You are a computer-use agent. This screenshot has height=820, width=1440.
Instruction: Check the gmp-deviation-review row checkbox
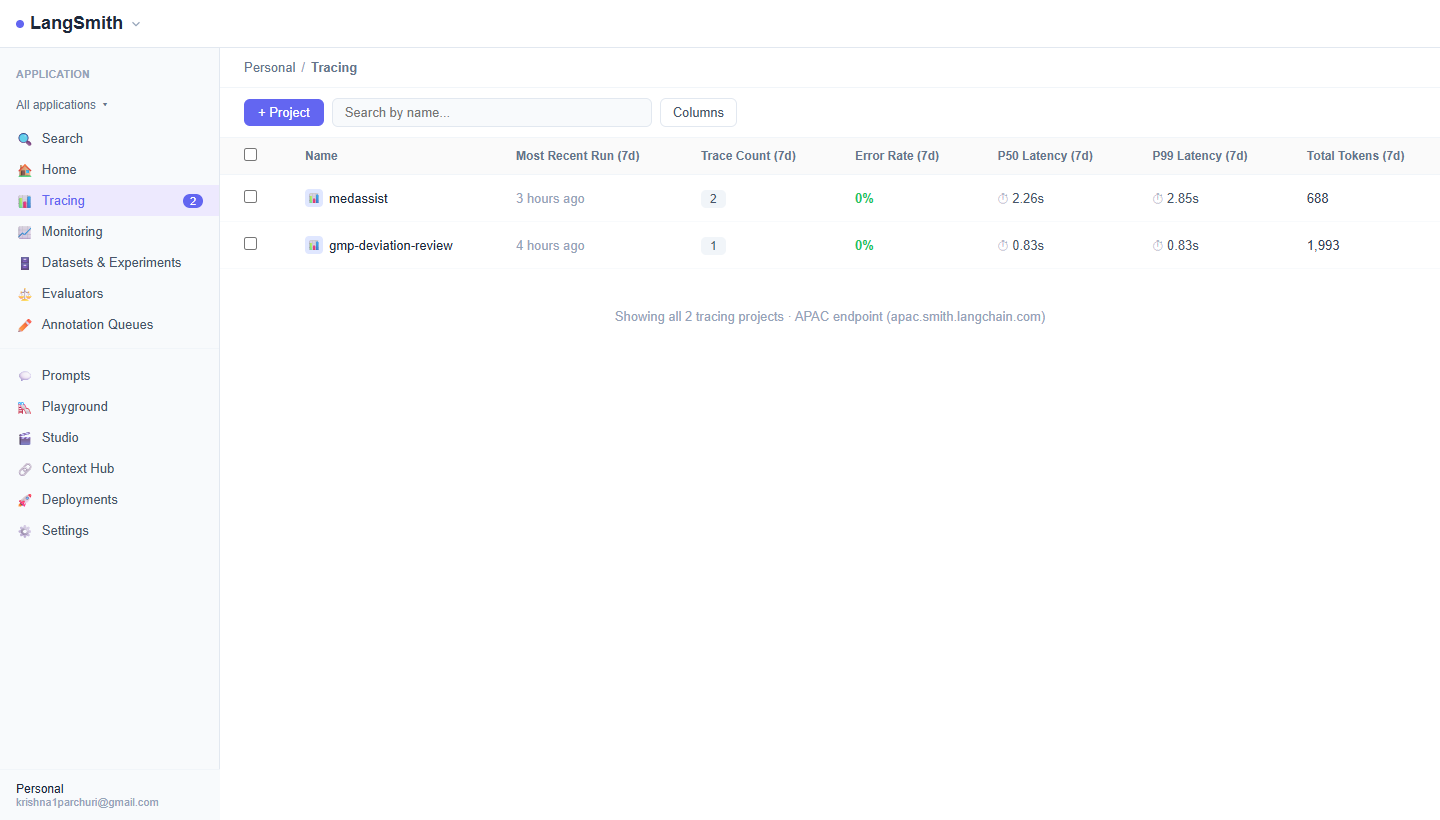(x=251, y=244)
